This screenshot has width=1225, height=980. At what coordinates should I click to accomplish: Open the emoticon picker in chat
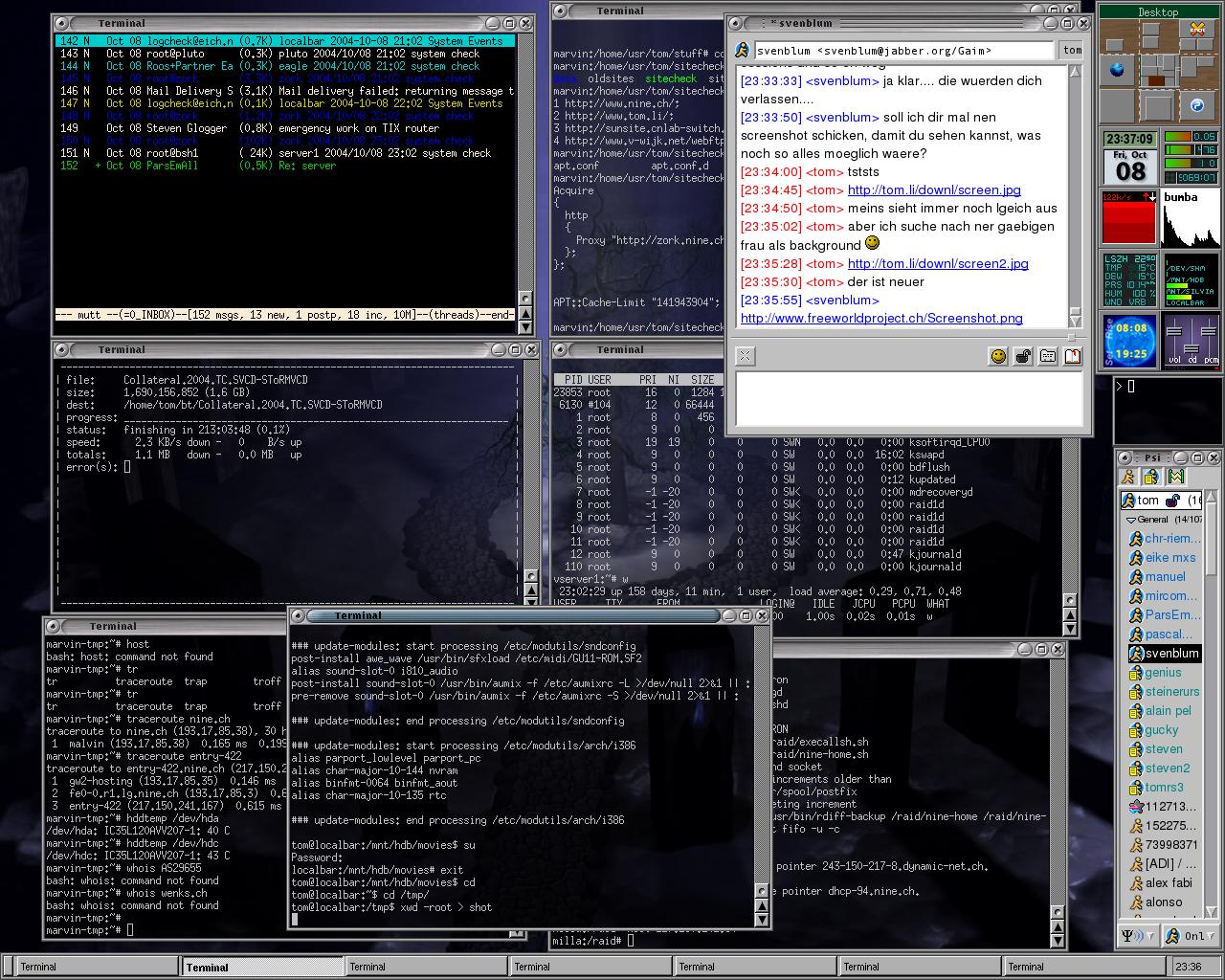[x=998, y=356]
